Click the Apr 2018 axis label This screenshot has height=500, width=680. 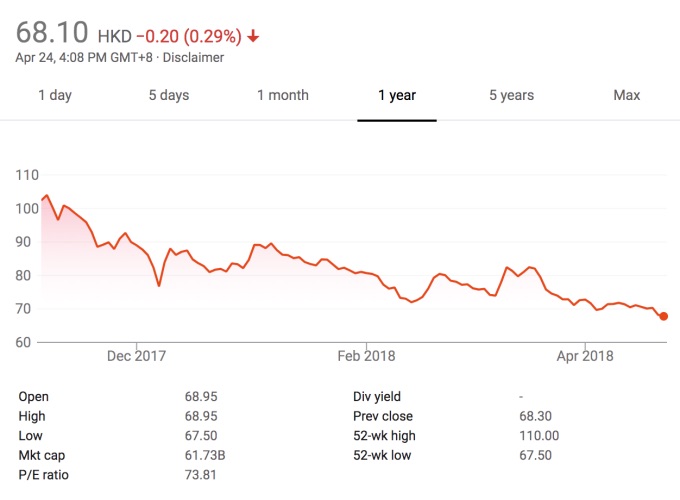[584, 356]
